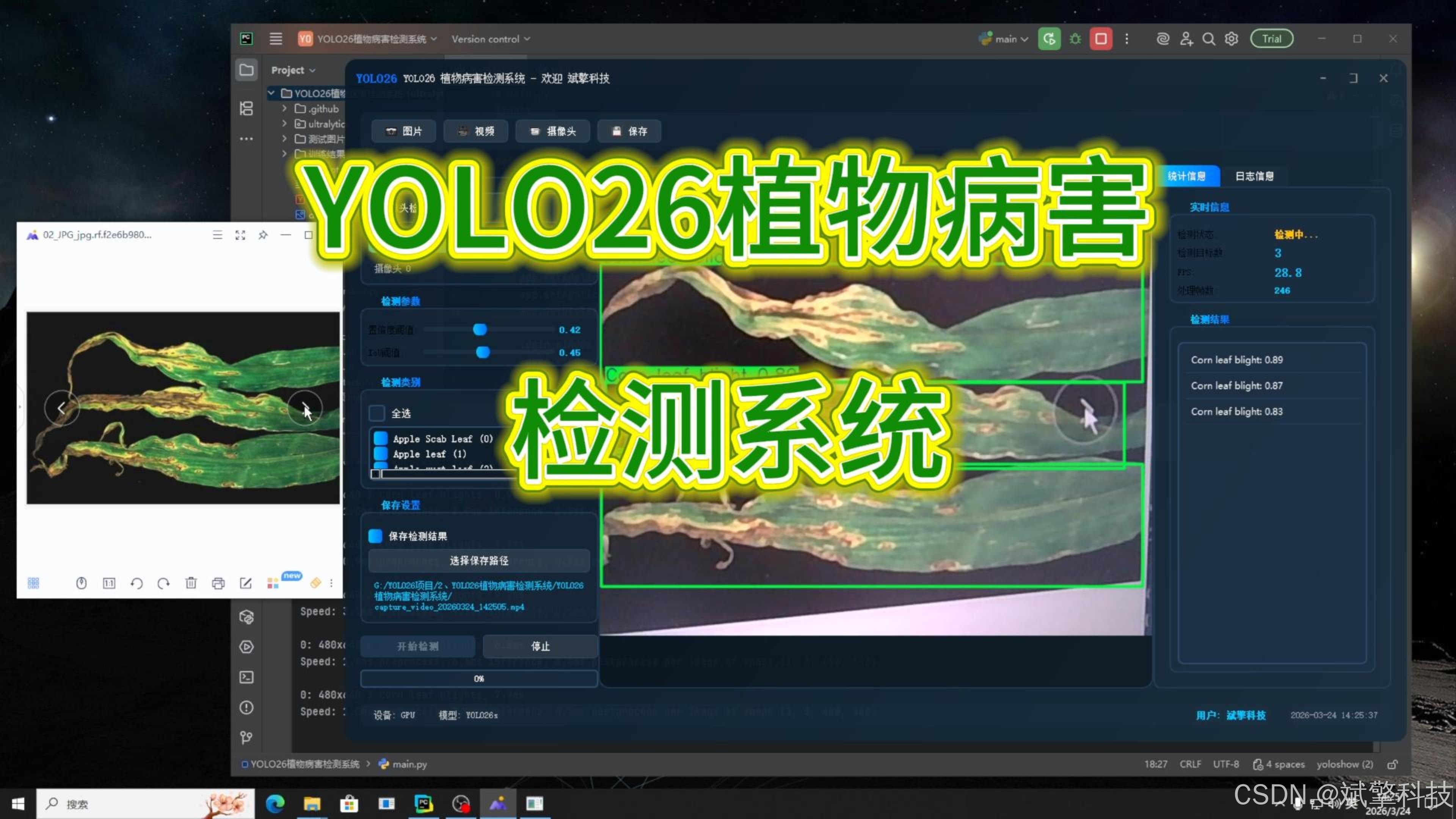Toggle read-only lock in PyCharm status bar
The image size is (1456, 819).
click(x=1393, y=764)
